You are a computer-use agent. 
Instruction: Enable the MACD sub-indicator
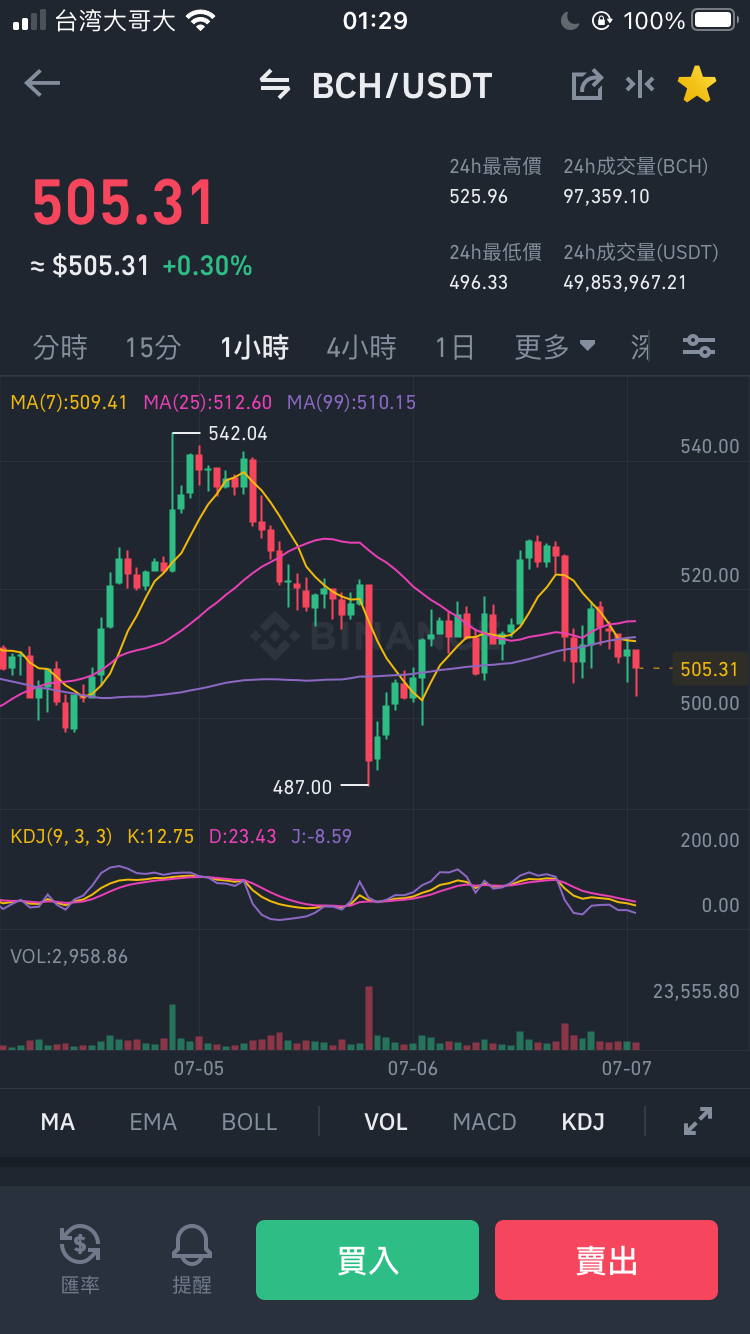(x=484, y=1122)
